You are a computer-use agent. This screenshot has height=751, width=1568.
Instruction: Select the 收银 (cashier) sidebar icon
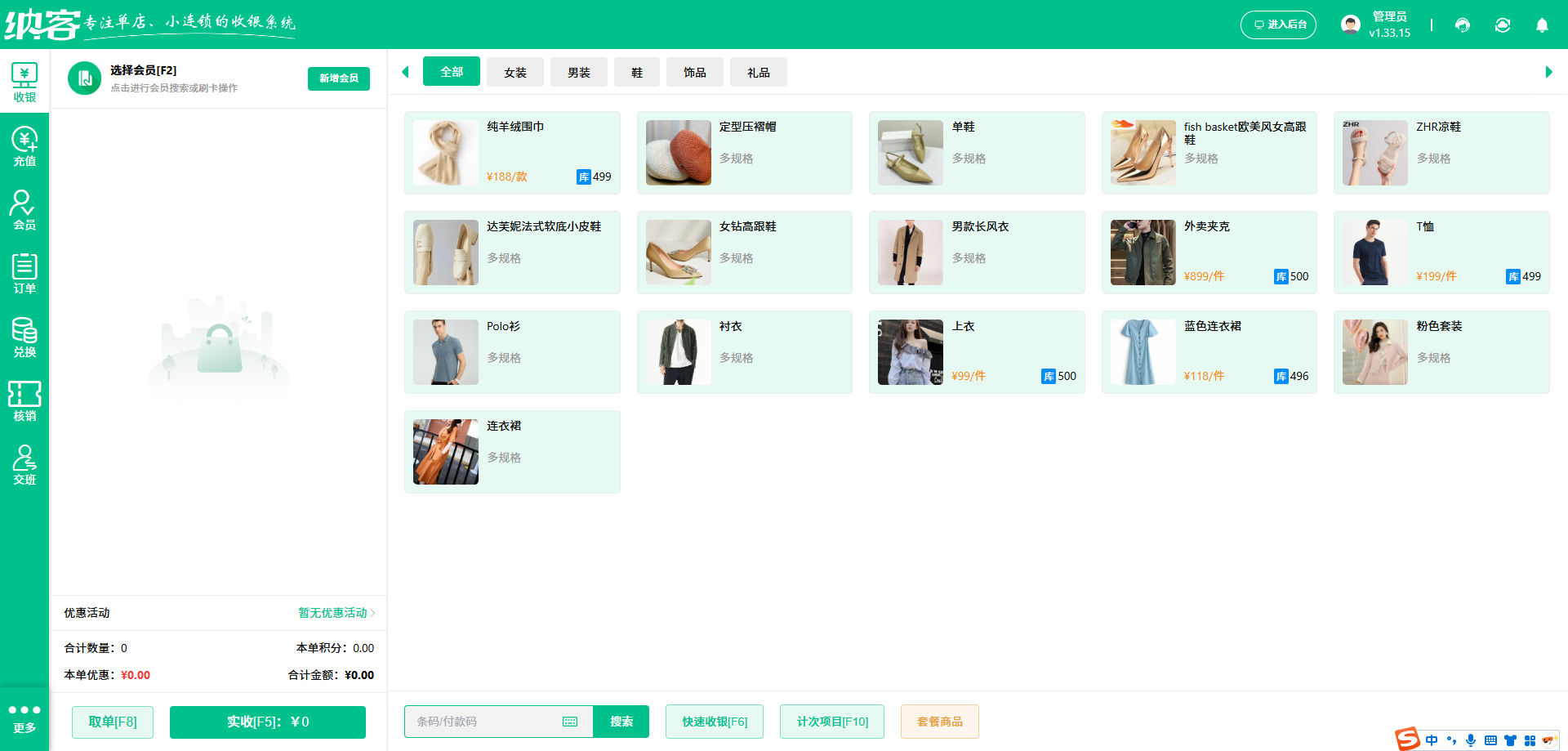pyautogui.click(x=24, y=82)
